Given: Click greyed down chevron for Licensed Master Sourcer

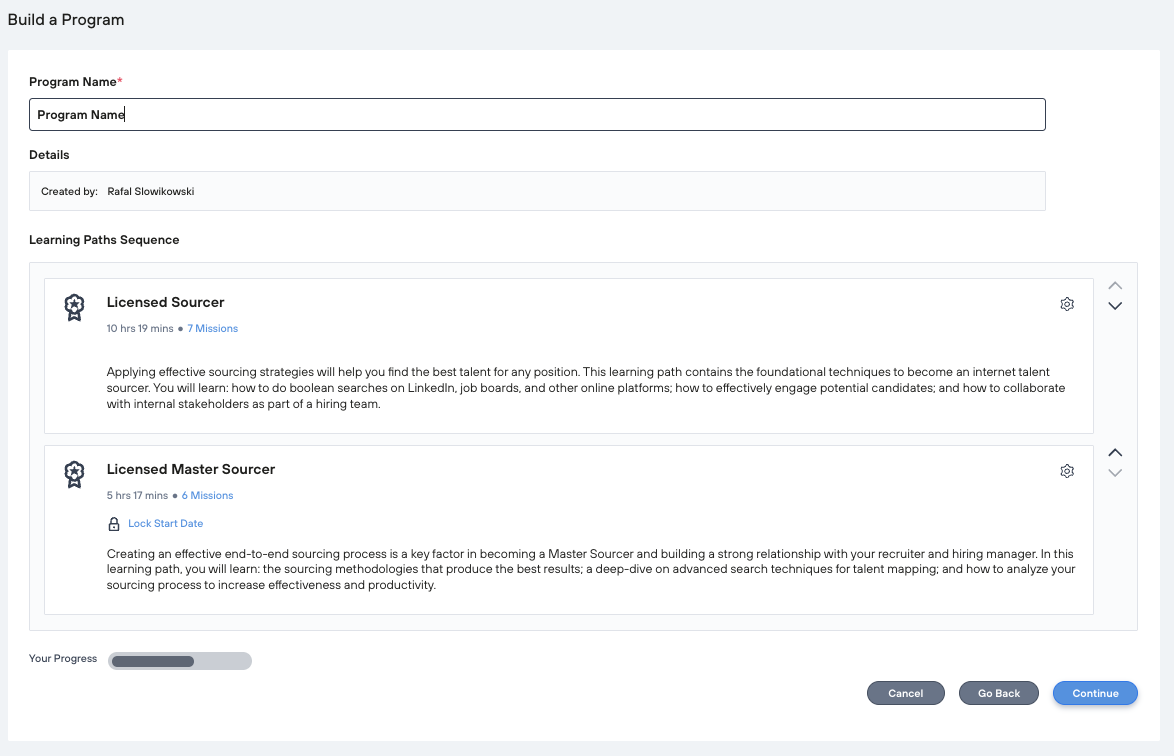Looking at the screenshot, I should click(x=1116, y=473).
